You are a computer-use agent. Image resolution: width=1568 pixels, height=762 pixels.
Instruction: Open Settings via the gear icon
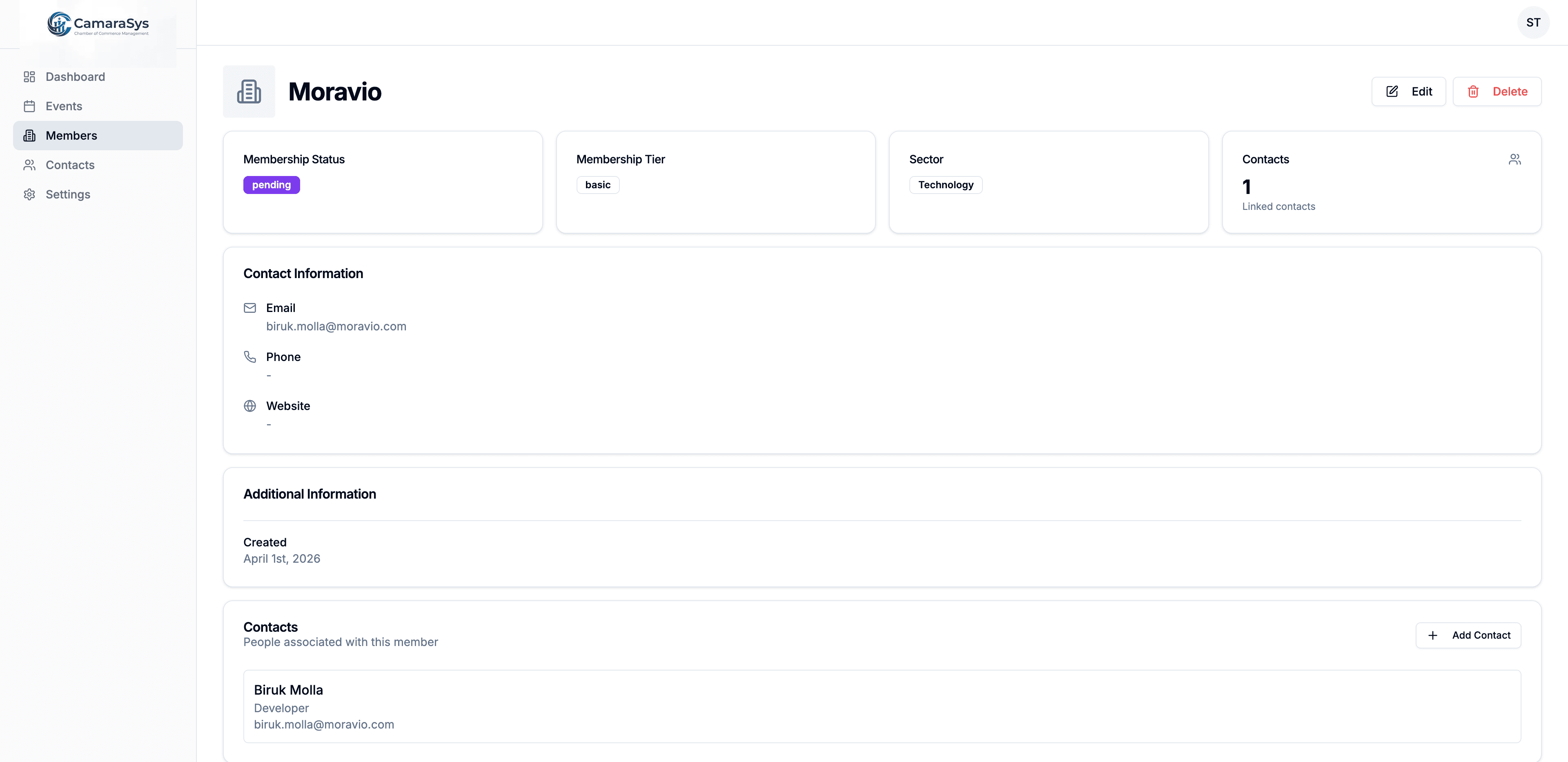point(29,194)
